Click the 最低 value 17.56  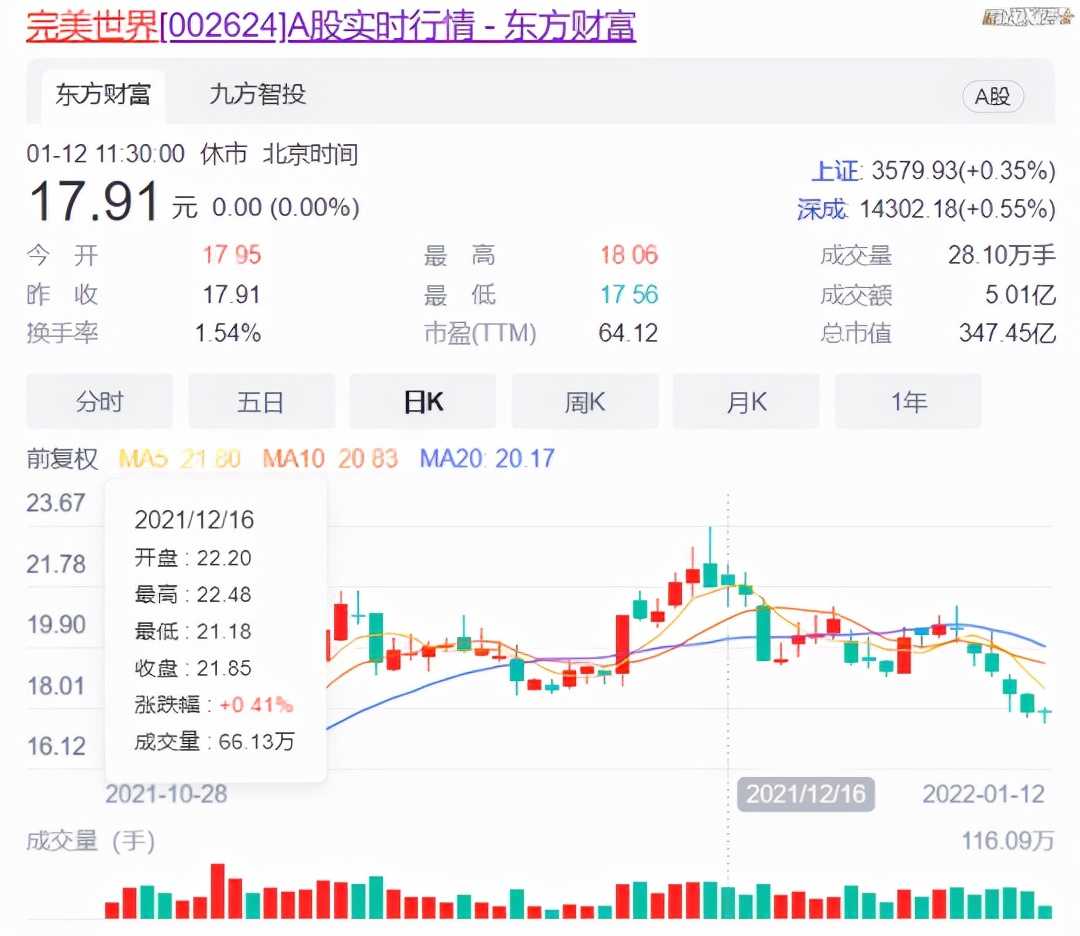click(629, 295)
